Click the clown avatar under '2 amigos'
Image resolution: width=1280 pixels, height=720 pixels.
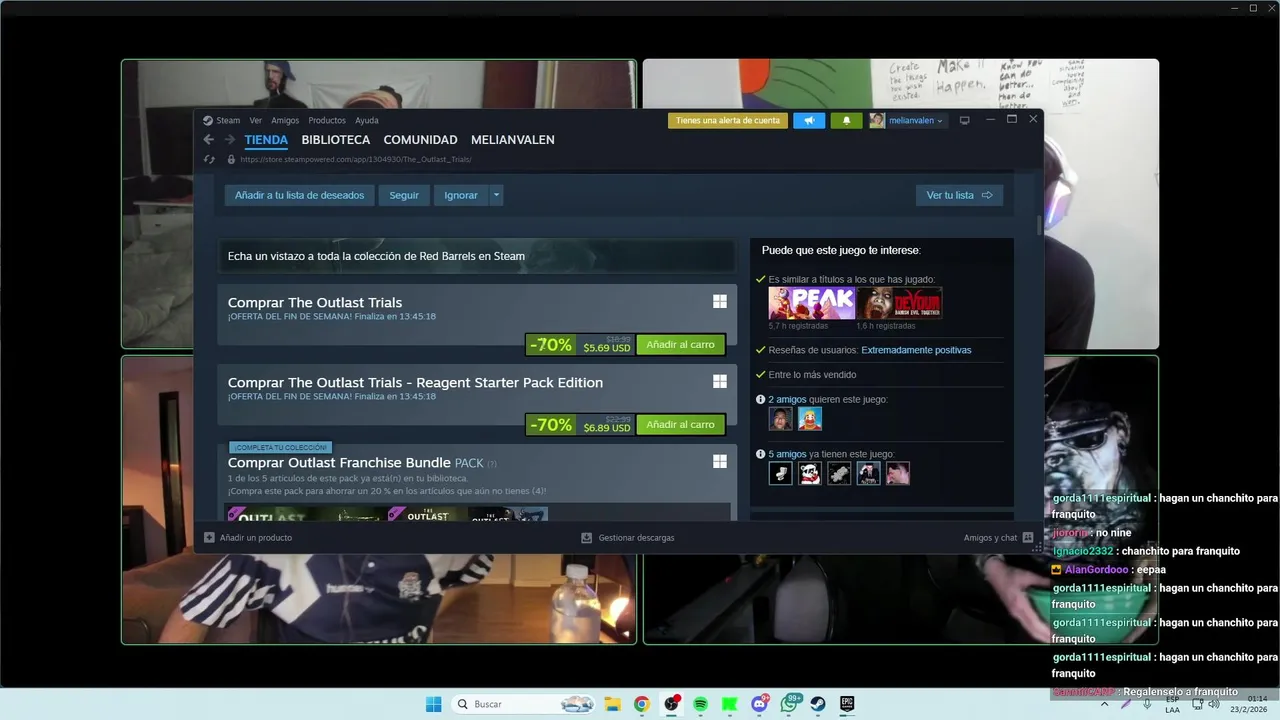click(810, 418)
